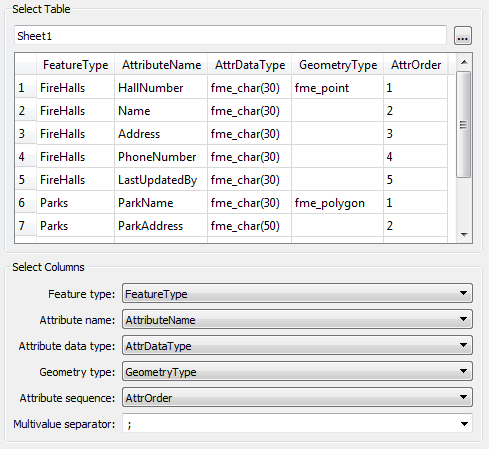Click AttrOrder value 3 in Address row
The image size is (489, 449).
(415, 134)
